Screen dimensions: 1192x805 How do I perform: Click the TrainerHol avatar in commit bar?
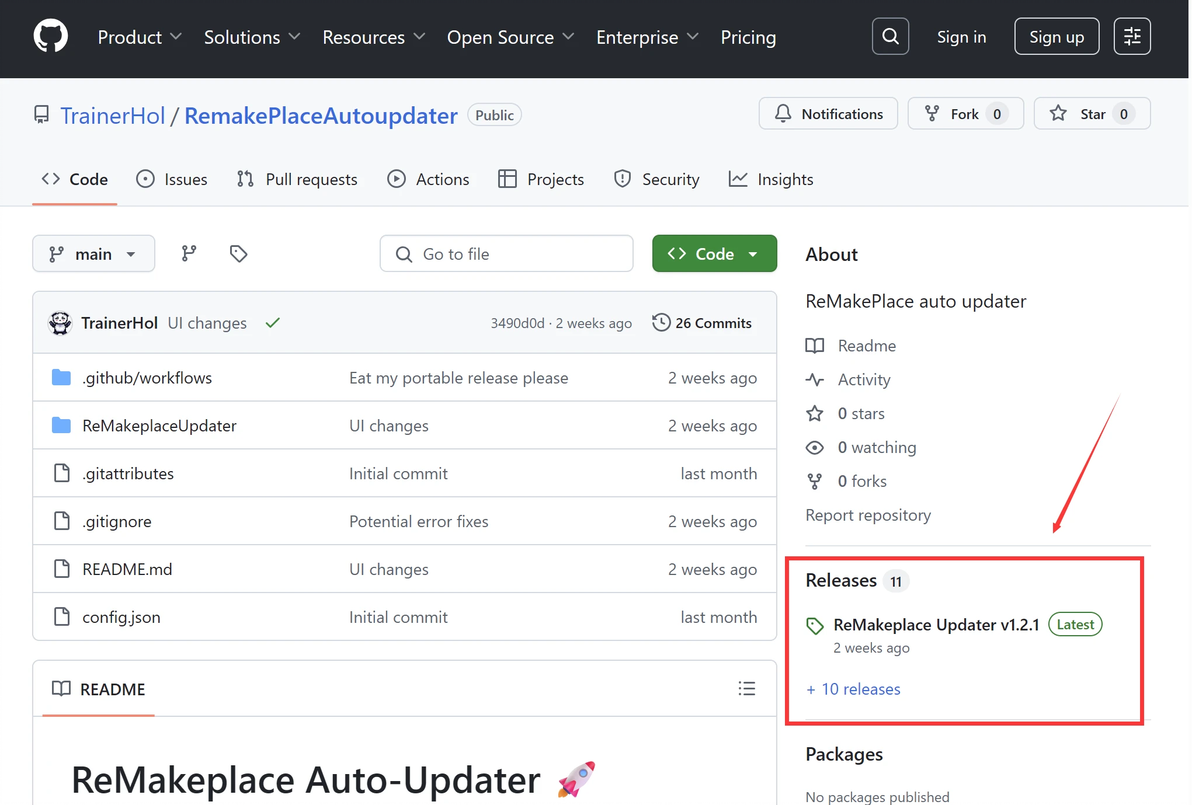[60, 323]
